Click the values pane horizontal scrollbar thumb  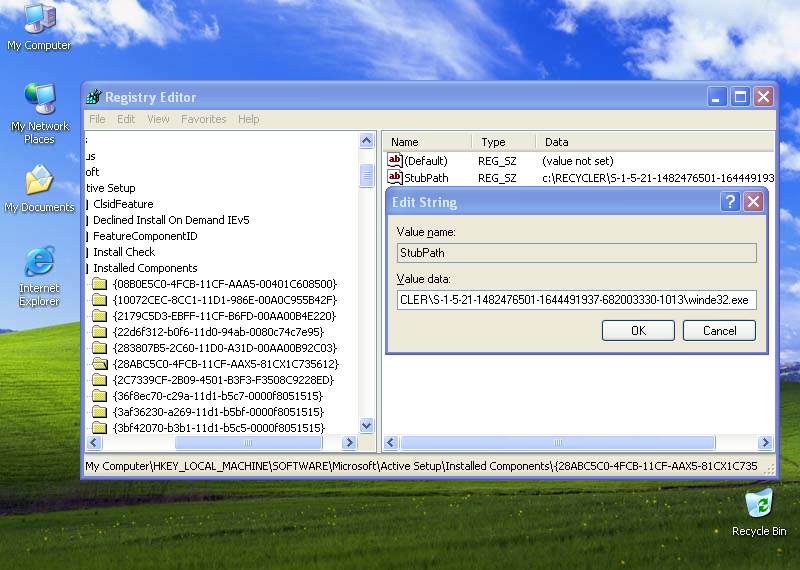click(558, 442)
